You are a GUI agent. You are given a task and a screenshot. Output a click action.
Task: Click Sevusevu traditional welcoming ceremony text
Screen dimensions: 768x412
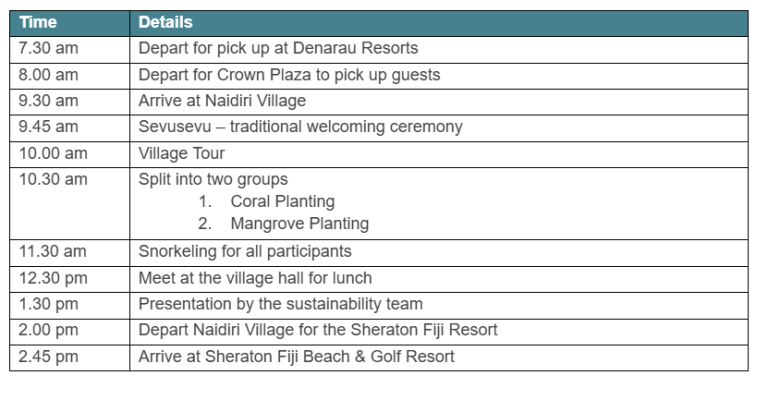pyautogui.click(x=301, y=127)
